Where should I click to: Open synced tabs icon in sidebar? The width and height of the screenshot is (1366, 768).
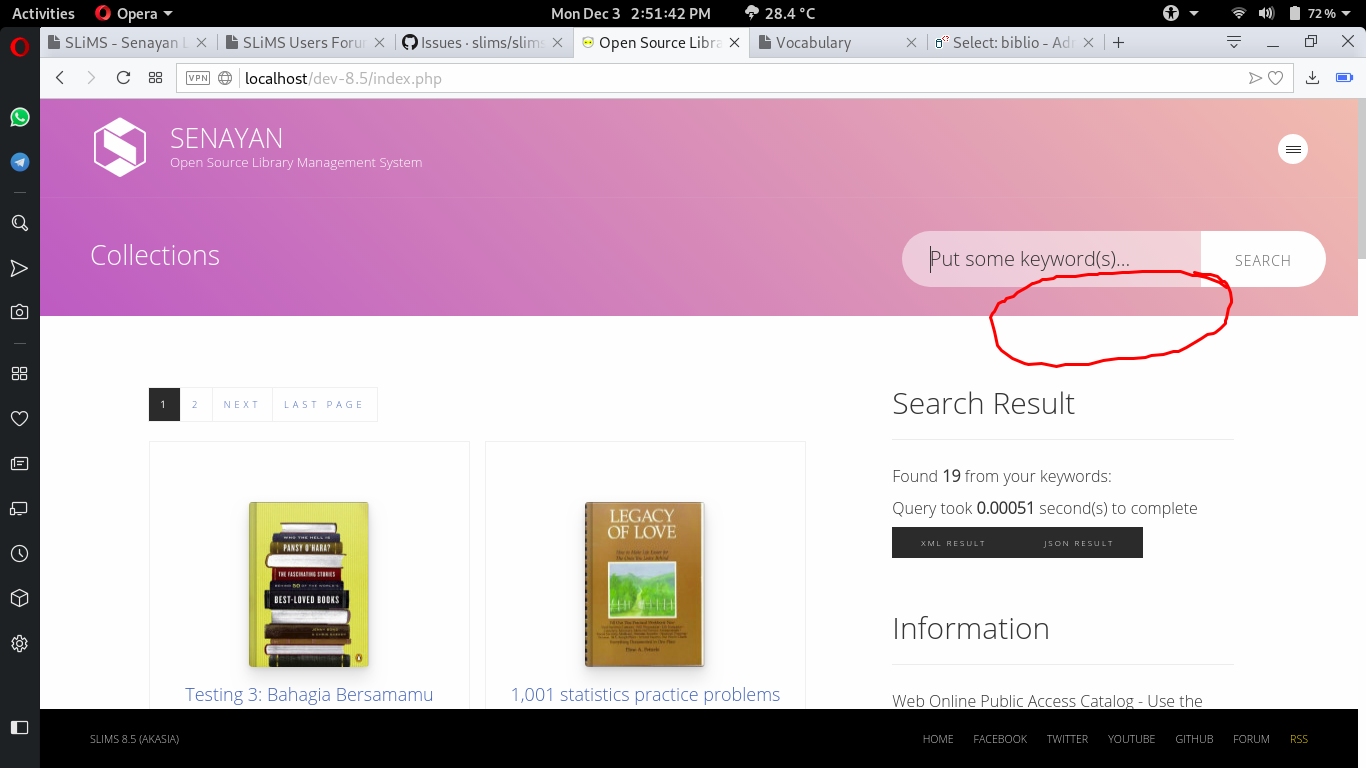coord(19,508)
